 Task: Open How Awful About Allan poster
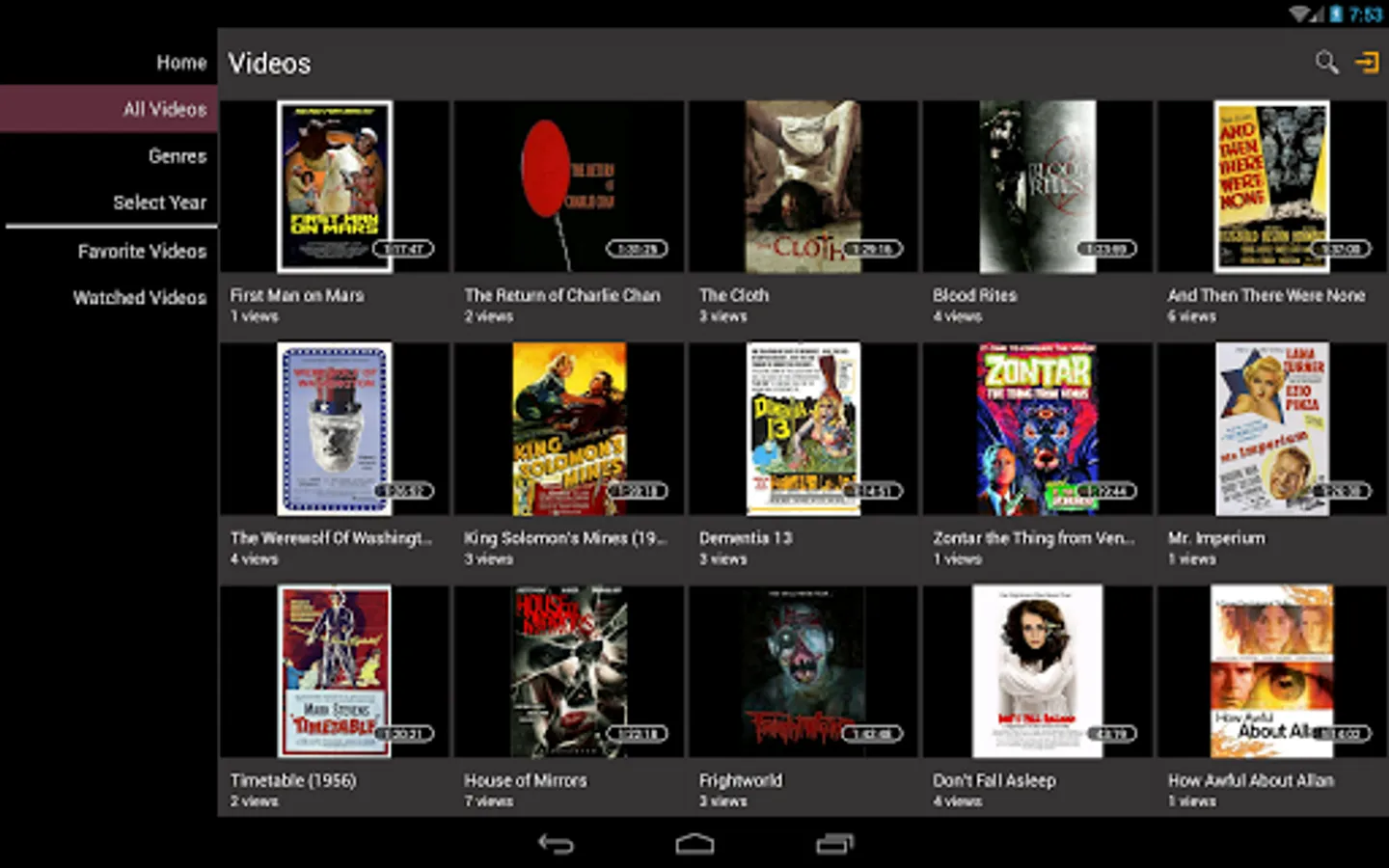coord(1271,671)
